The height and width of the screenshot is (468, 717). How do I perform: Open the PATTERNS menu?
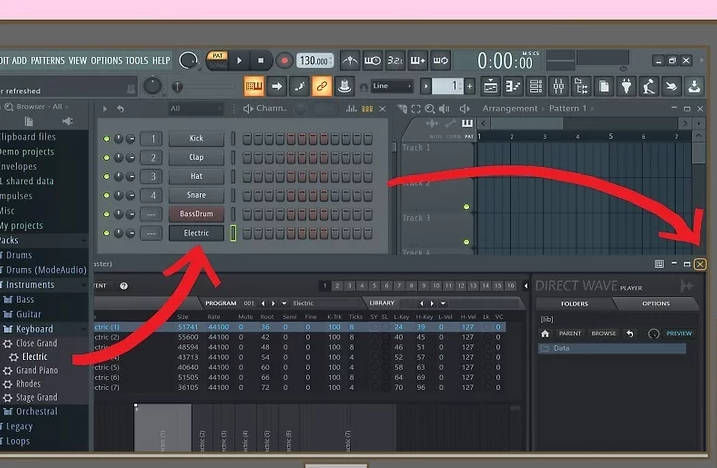(x=48, y=60)
